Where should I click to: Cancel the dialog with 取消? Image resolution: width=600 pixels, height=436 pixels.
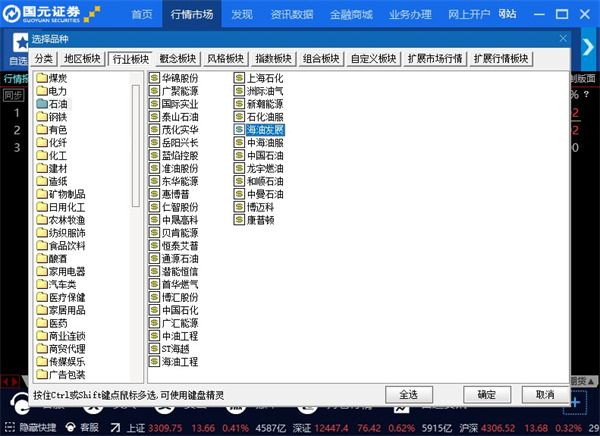[x=545, y=394]
